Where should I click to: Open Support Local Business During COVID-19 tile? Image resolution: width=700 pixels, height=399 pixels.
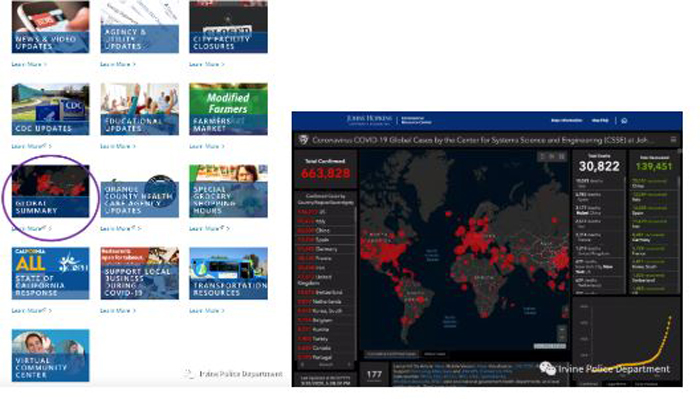tap(140, 273)
